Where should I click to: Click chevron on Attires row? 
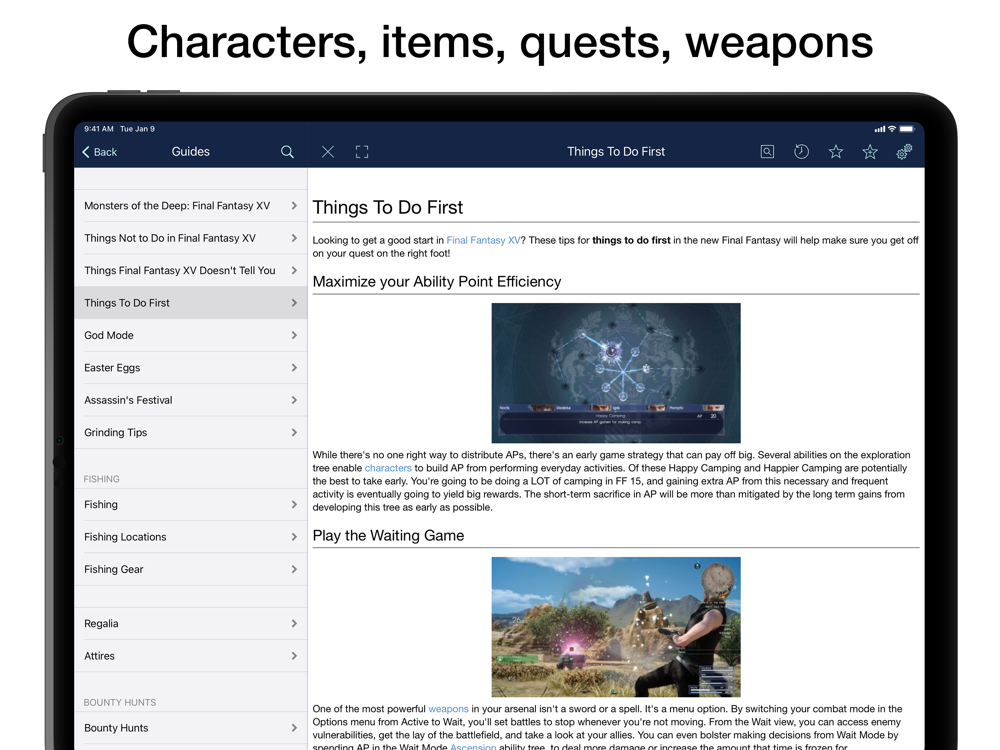pyautogui.click(x=294, y=656)
